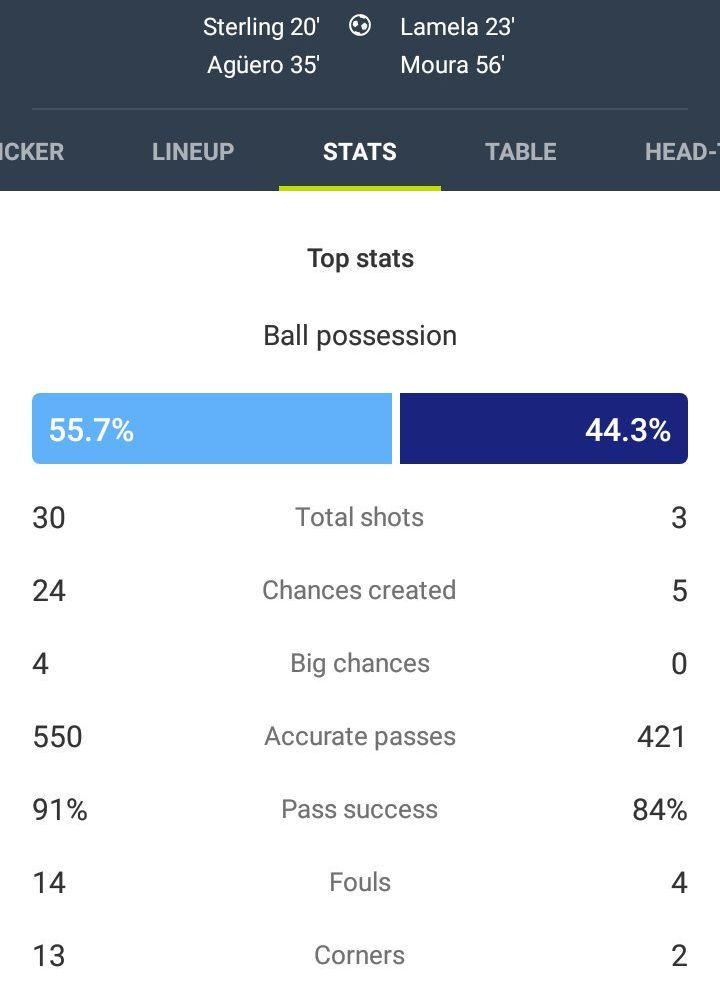Tap the dark blue 44.3% possession bar
The image size is (720, 996).
point(544,429)
